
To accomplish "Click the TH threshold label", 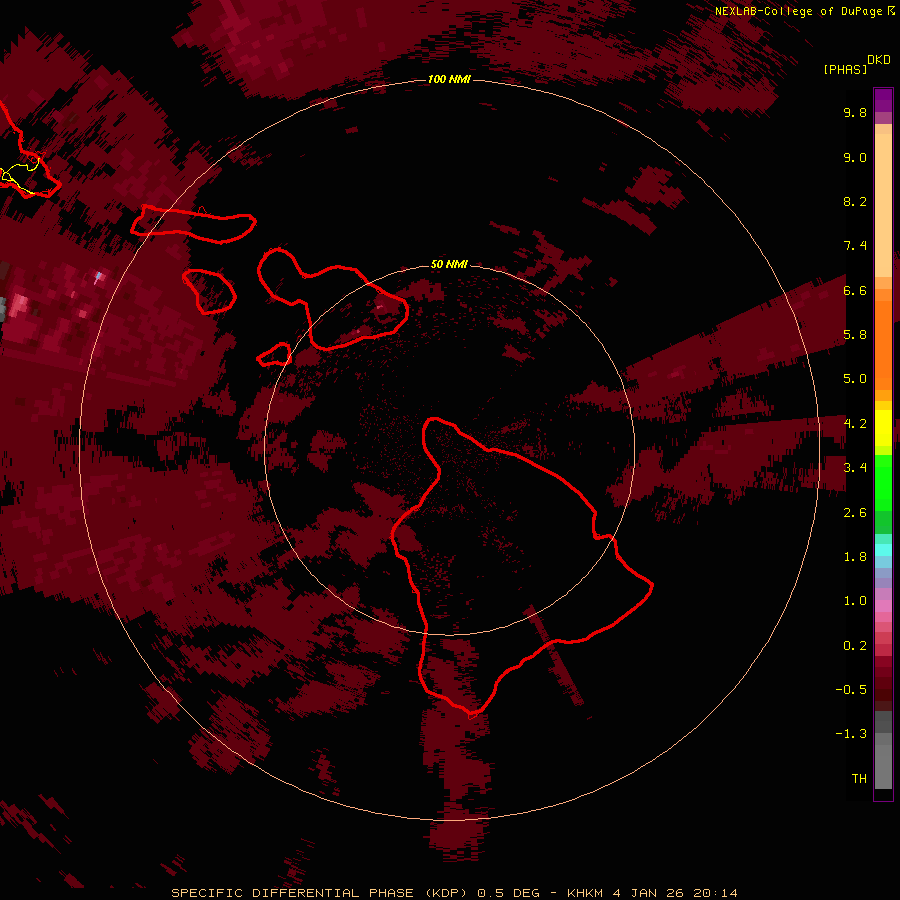I will pyautogui.click(x=859, y=779).
